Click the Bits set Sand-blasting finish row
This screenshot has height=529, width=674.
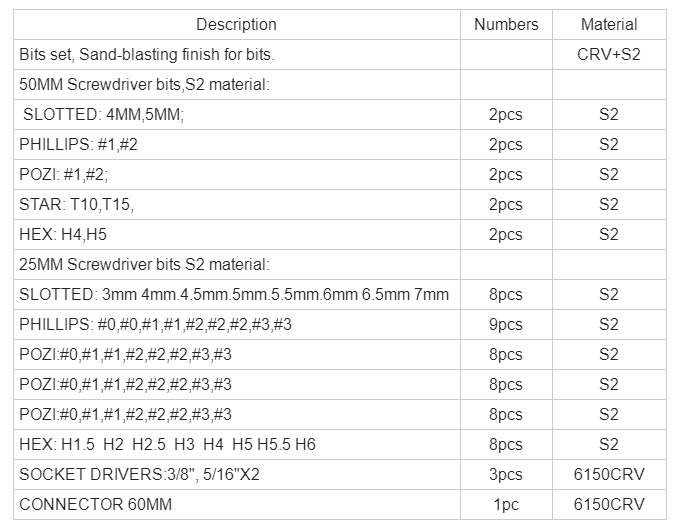[340, 55]
